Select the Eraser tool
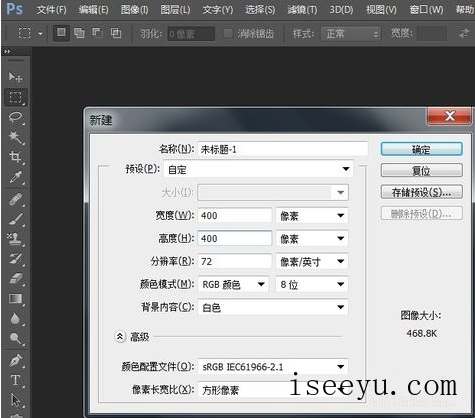The width and height of the screenshot is (475, 418). coord(15,279)
